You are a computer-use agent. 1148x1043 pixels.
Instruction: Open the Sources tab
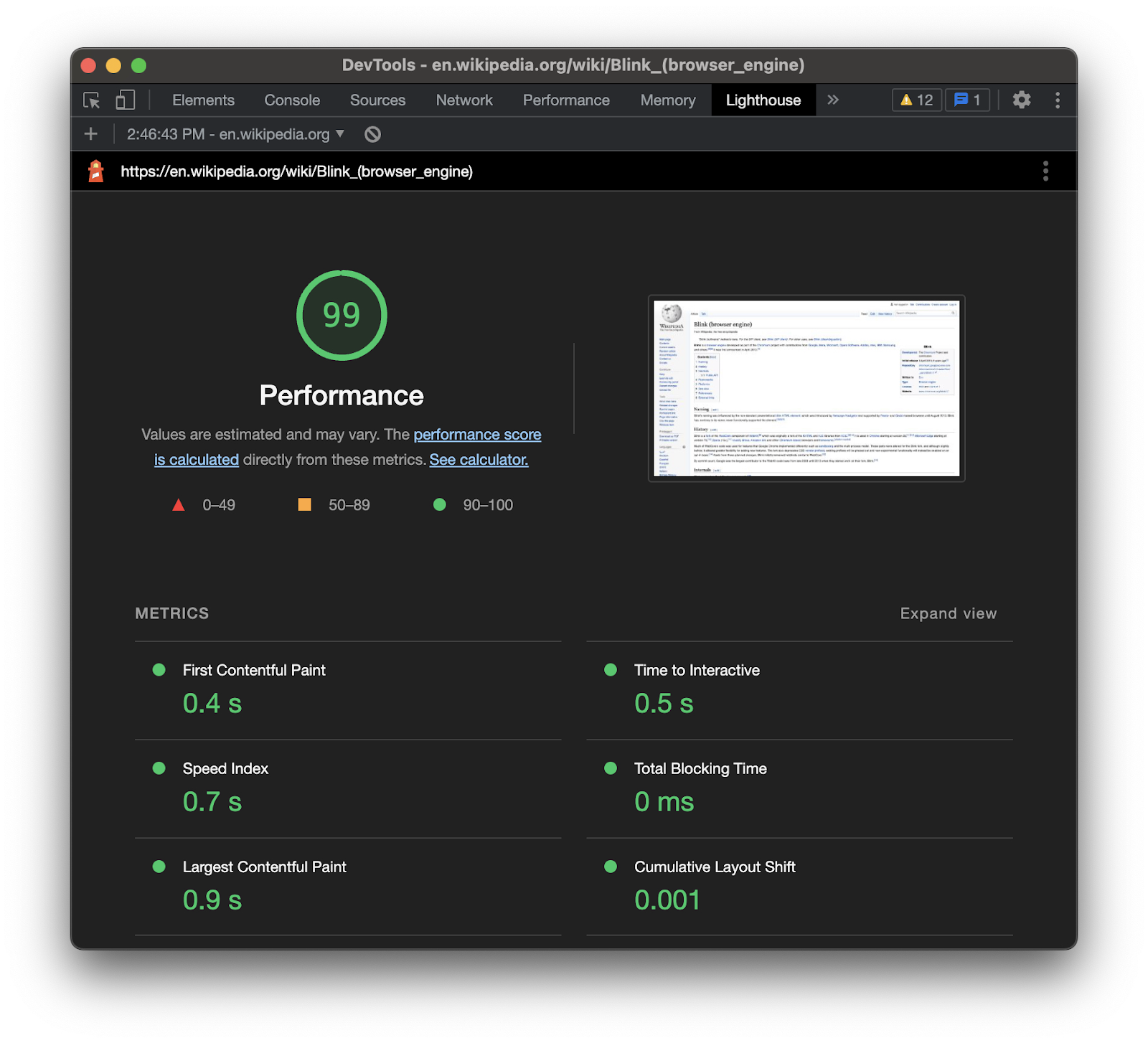click(x=377, y=100)
